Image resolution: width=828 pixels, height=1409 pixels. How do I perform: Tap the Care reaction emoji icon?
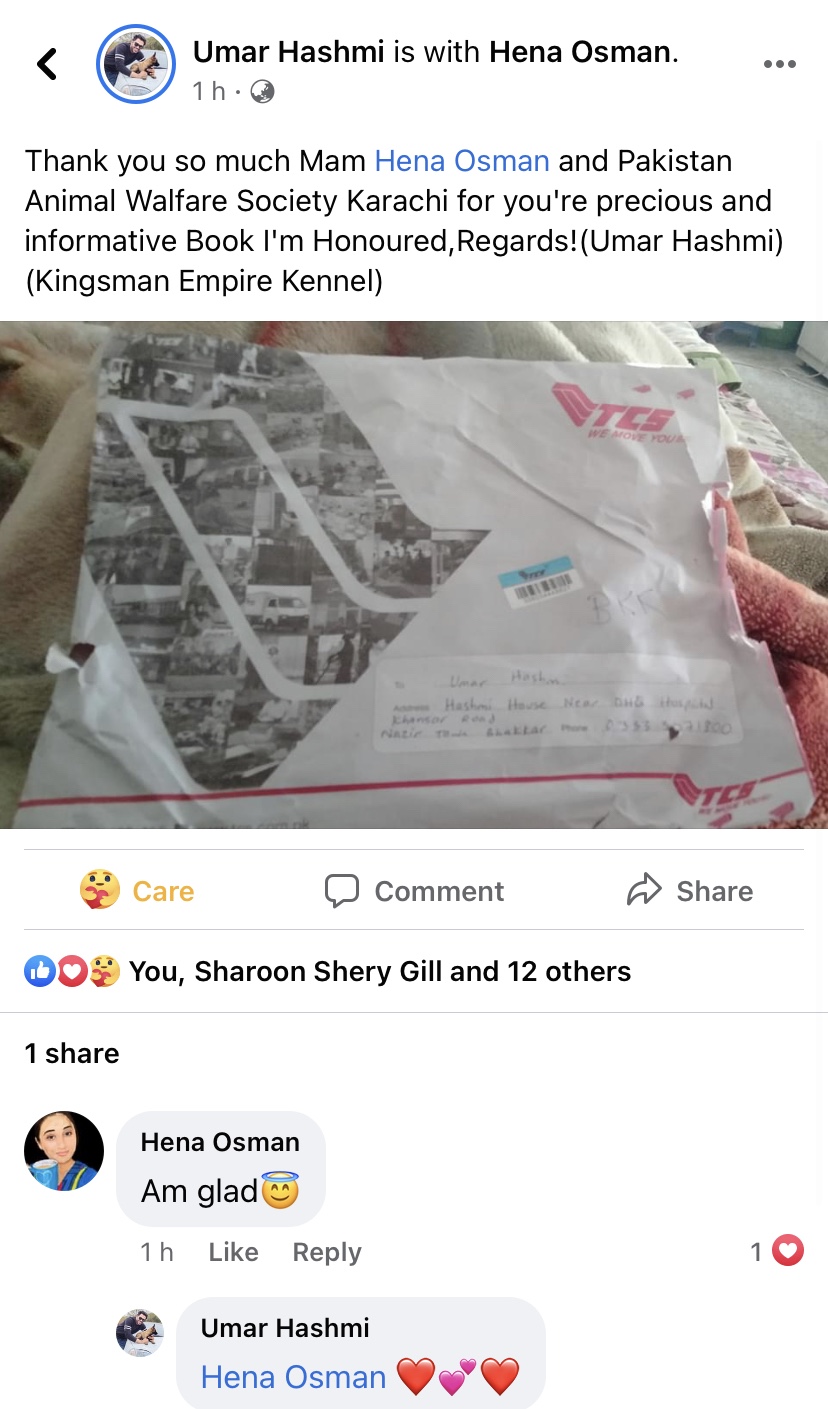(x=100, y=890)
